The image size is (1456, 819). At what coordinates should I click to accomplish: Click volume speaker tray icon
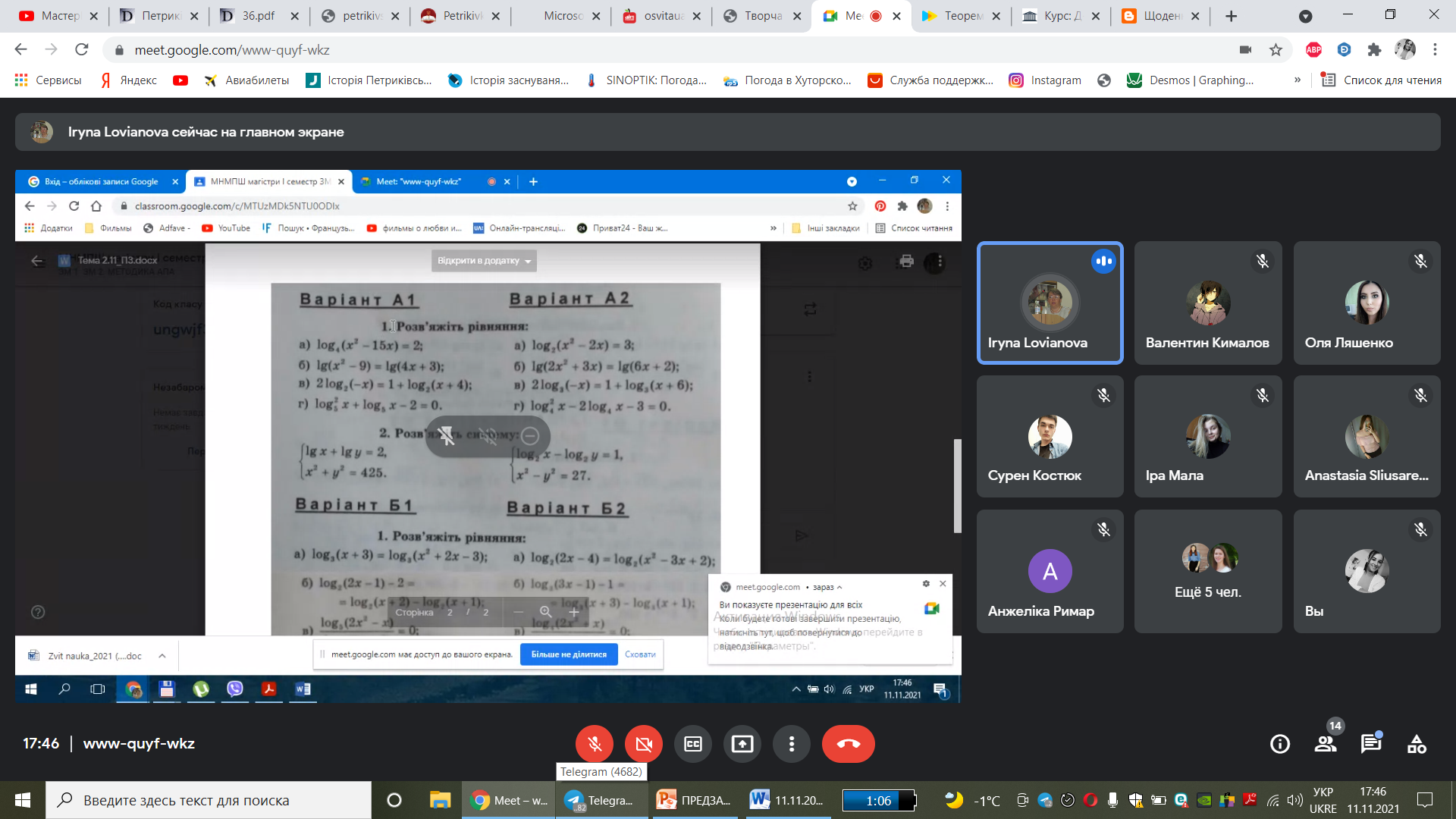click(x=1294, y=800)
